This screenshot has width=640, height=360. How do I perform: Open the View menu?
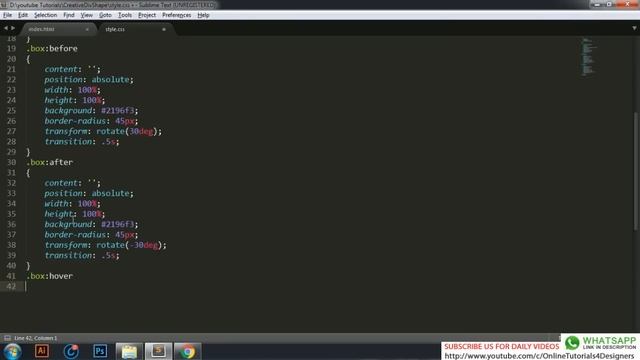pos(87,15)
